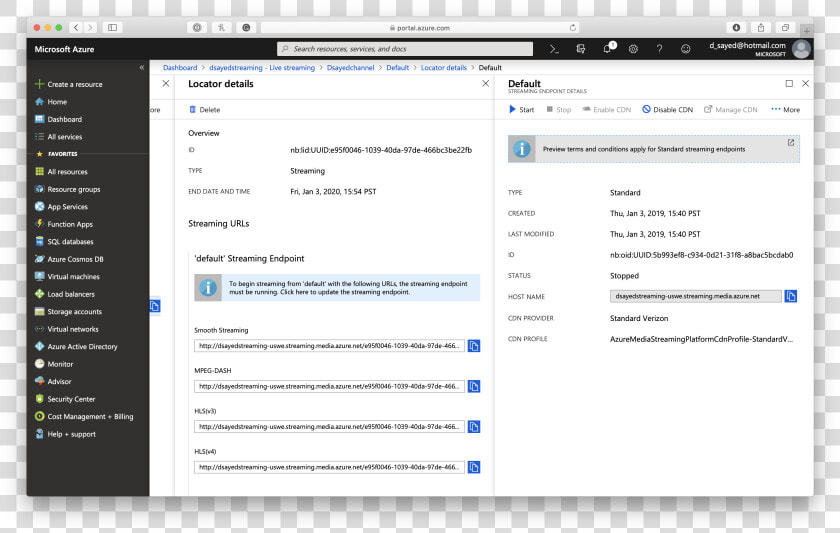
Task: Maximize the Default endpoint blade
Action: click(789, 84)
